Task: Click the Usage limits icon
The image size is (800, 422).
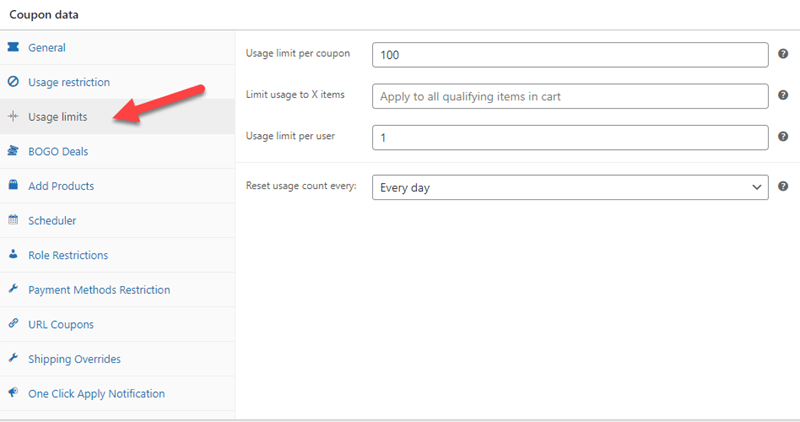Action: click(13, 116)
